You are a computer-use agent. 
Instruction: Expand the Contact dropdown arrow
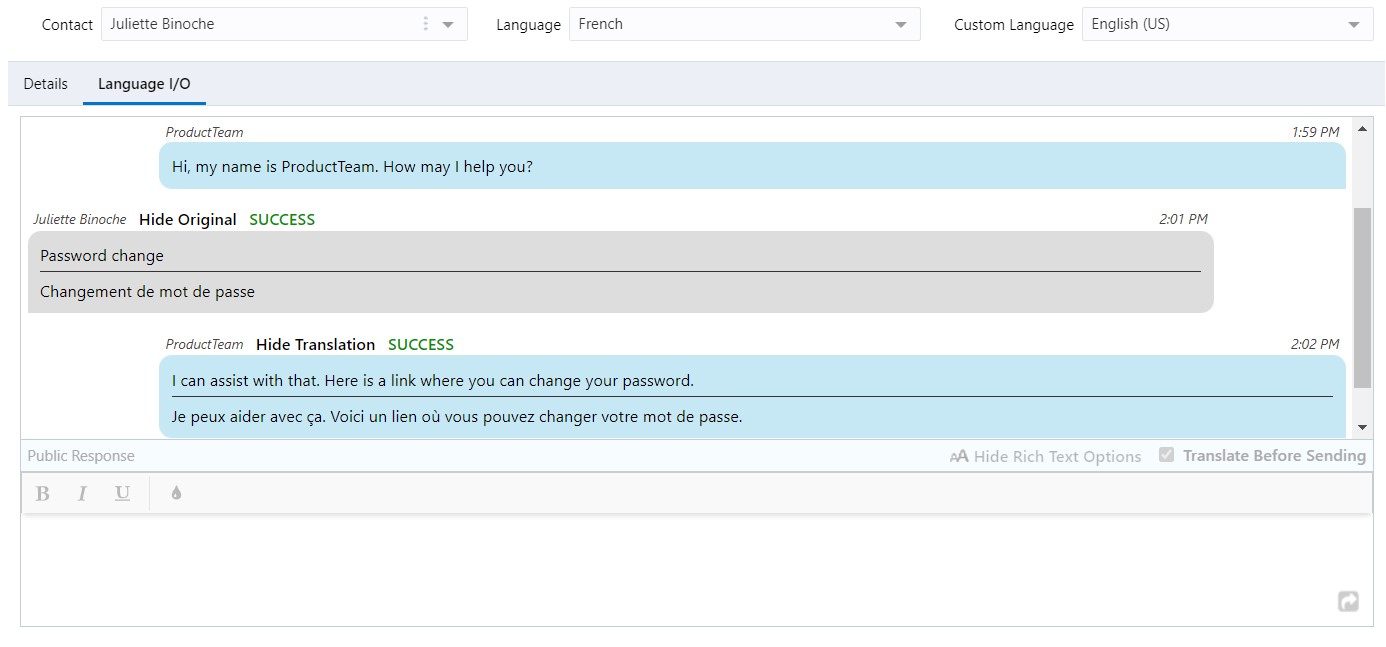(x=448, y=25)
